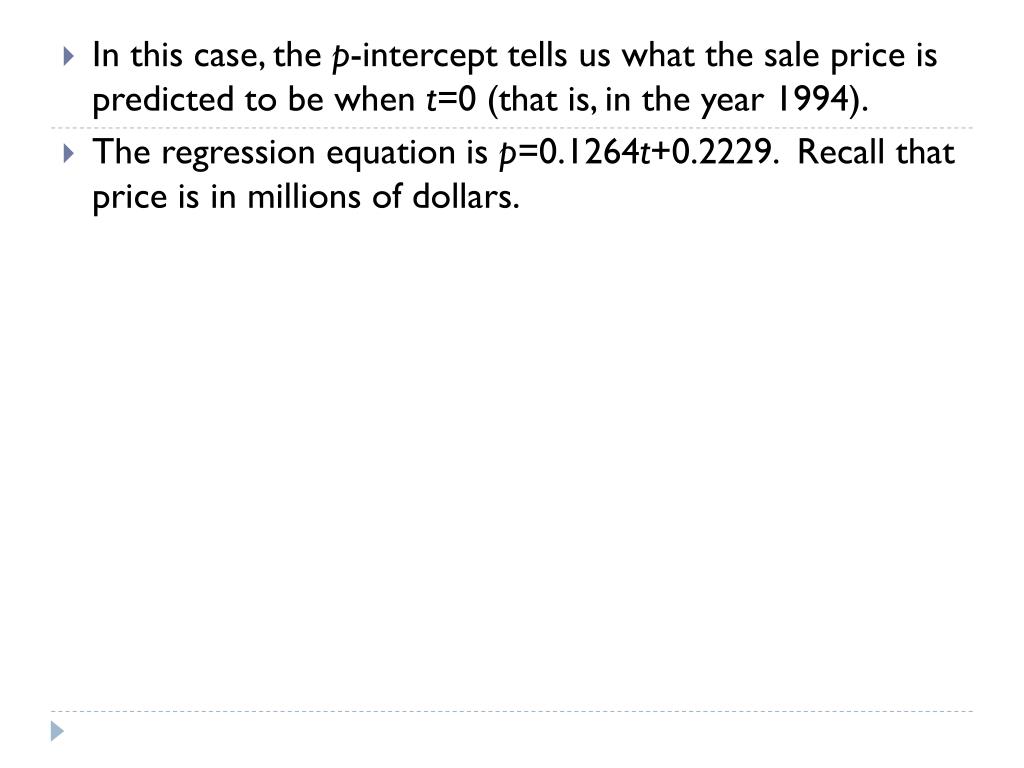Viewport: 1024px width, 768px height.
Task: Select the word "regression" in the second bullet
Action: coord(238,155)
